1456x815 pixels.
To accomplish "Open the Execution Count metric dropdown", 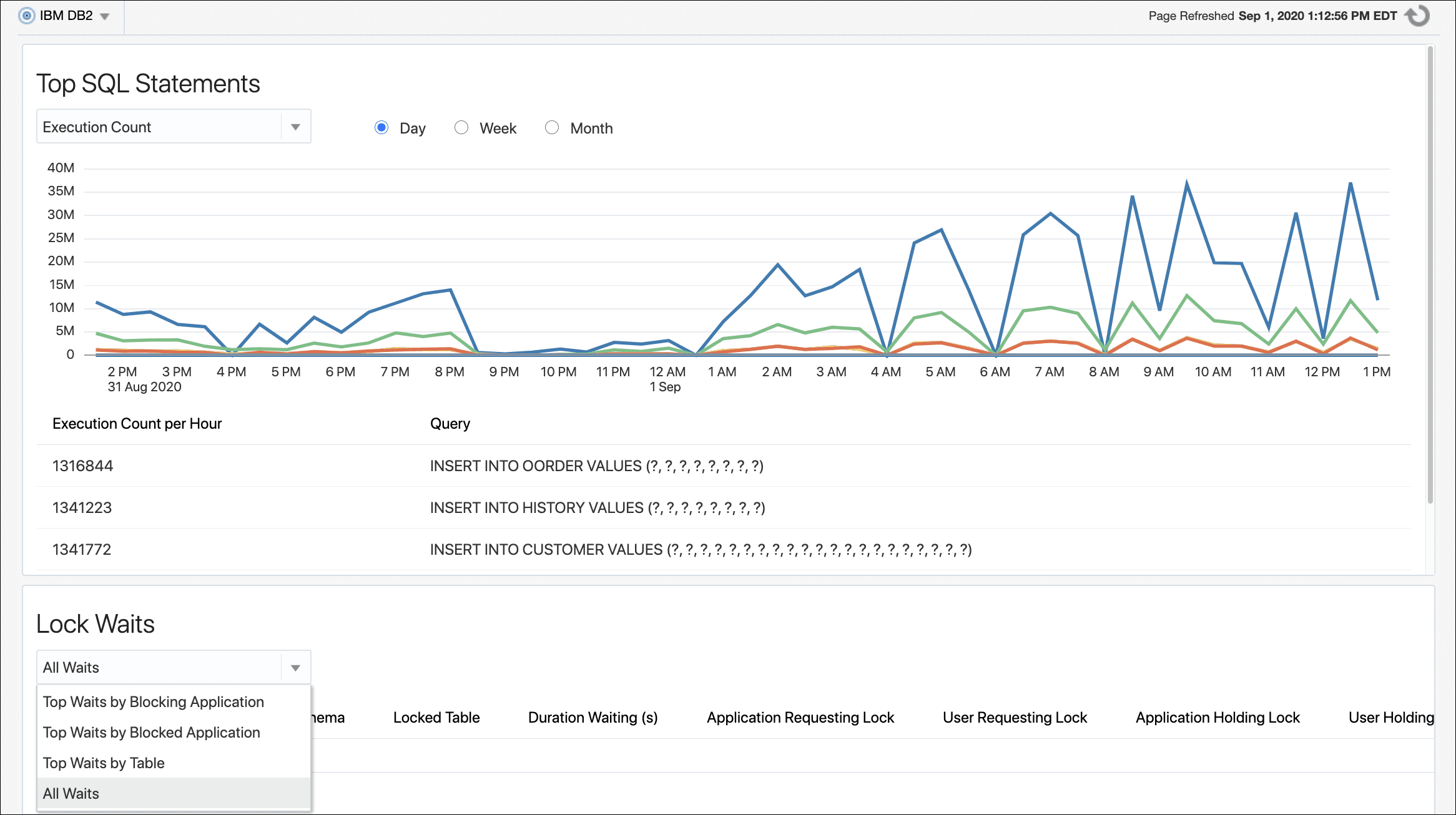I will 296,126.
